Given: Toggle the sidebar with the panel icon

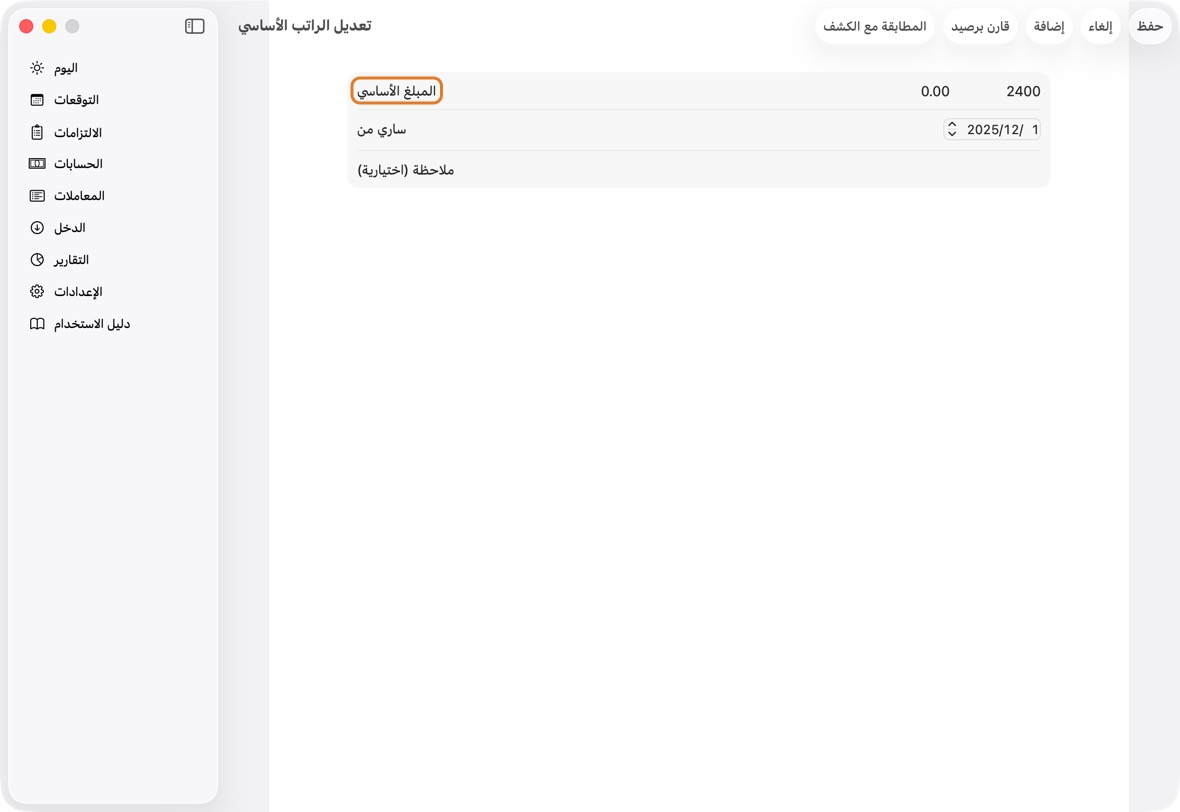Looking at the screenshot, I should 195,26.
